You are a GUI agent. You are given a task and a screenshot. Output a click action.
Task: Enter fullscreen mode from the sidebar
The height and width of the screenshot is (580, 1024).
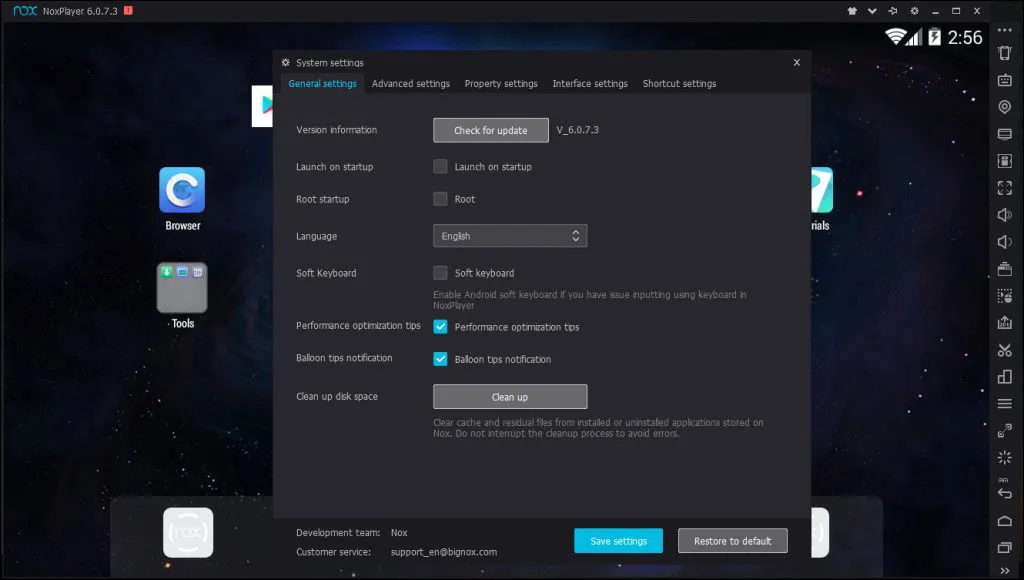(1004, 187)
